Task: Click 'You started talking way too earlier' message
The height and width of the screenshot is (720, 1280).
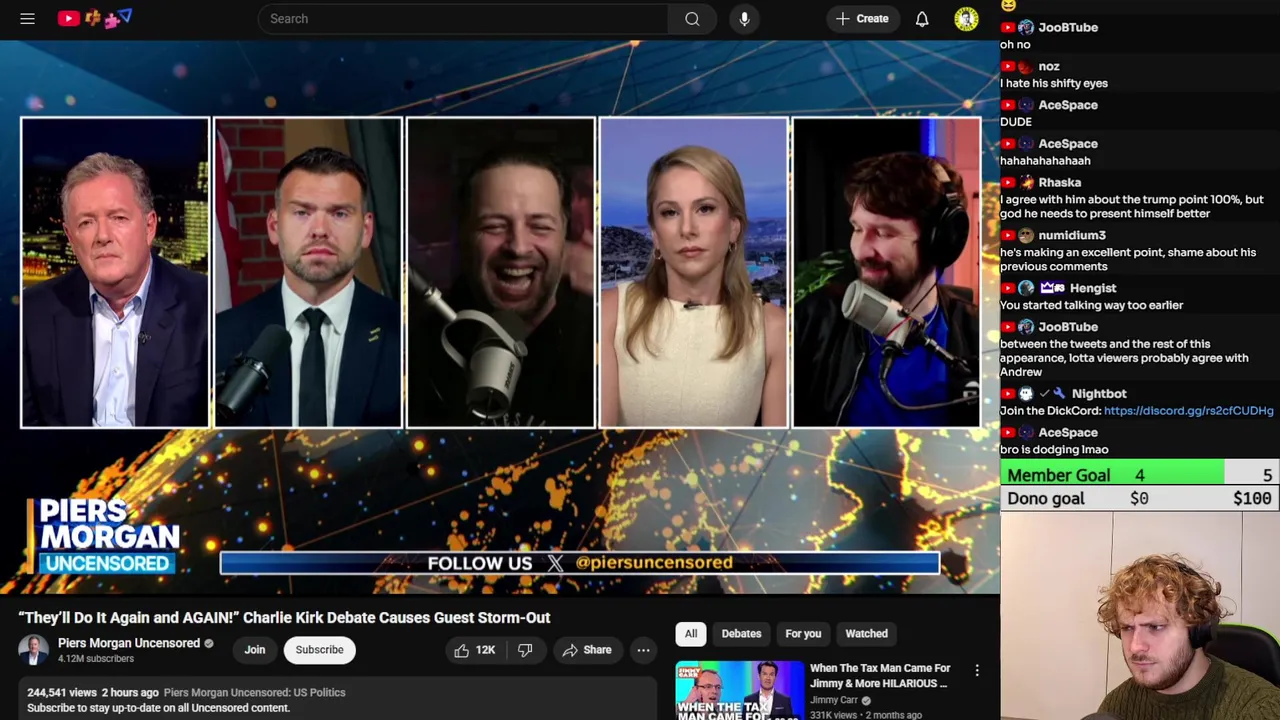Action: coord(1091,305)
